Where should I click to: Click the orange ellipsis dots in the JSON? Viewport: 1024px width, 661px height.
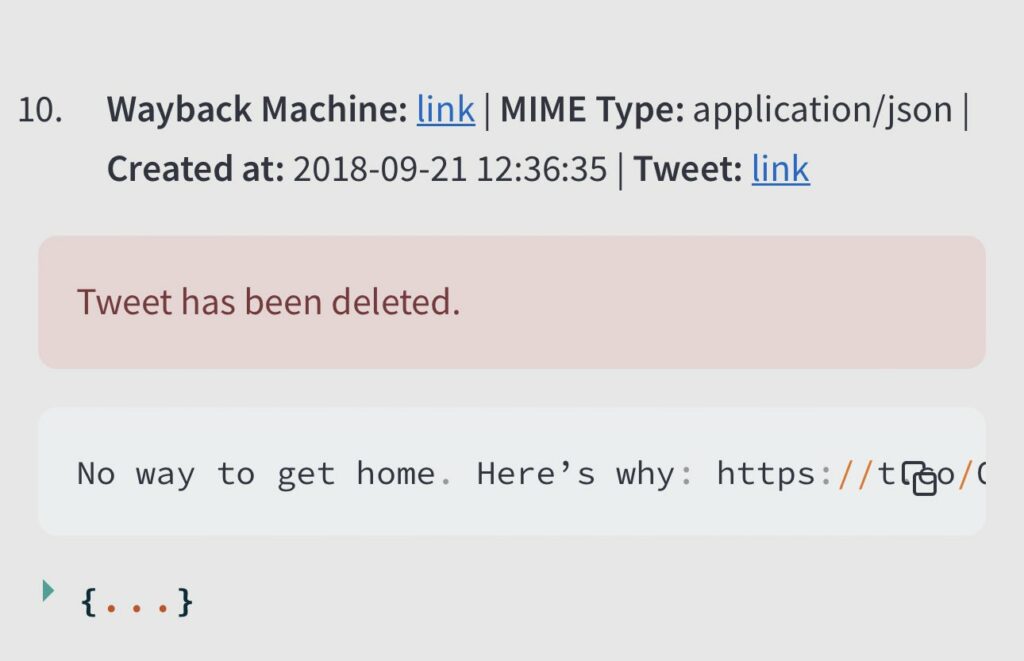coord(136,608)
